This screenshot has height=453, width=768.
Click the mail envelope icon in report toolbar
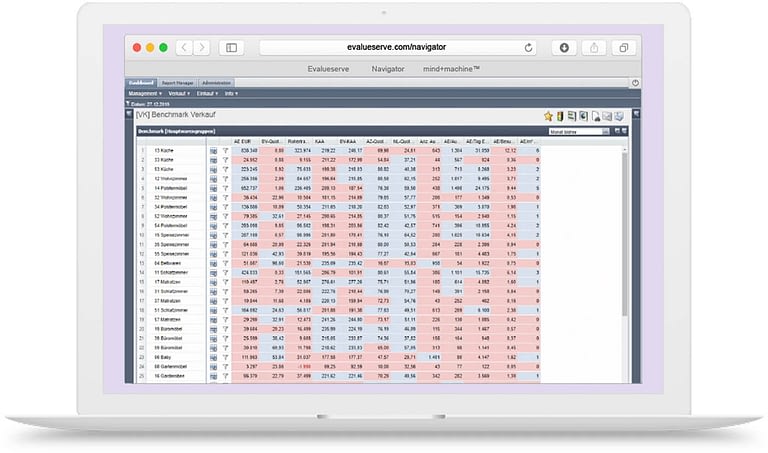pos(607,116)
